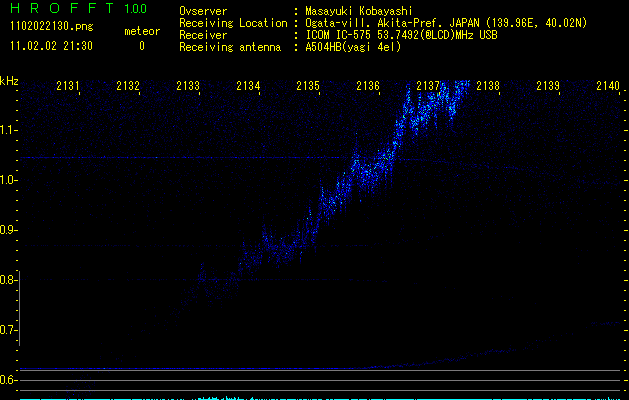Click the Ogata-vill. Akita-Pref. JAPAN location text
Viewport: 629px width, 400px height.
(446, 23)
